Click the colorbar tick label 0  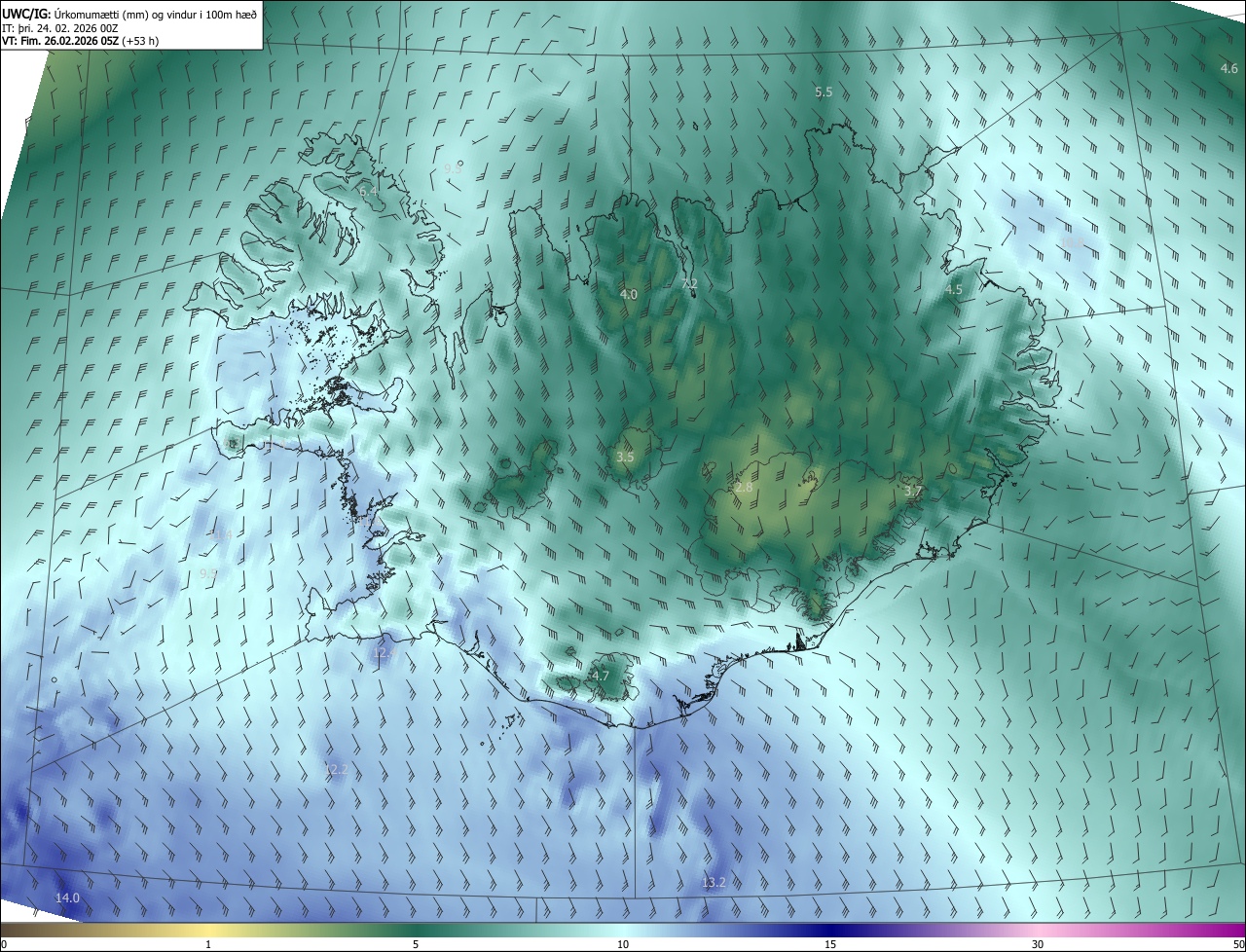point(4,944)
